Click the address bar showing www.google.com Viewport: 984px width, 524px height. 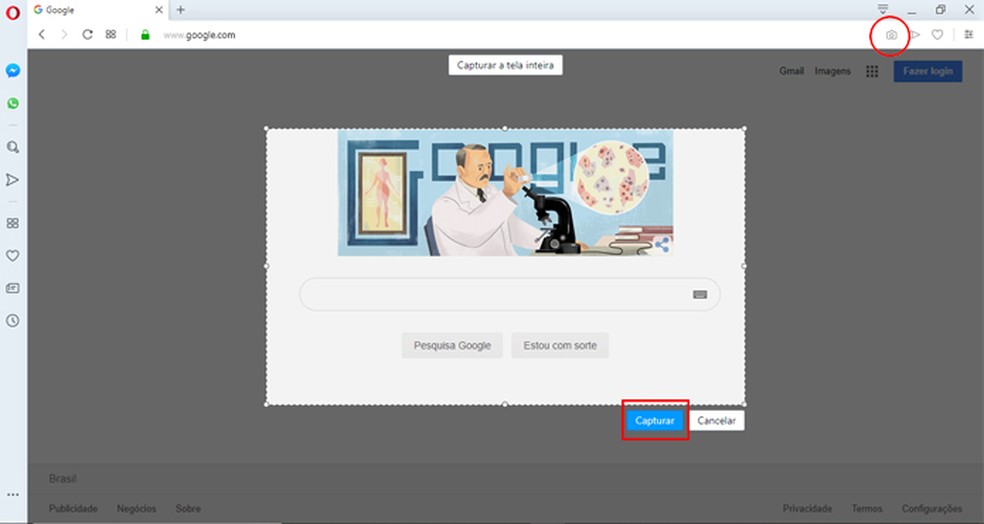click(x=199, y=35)
